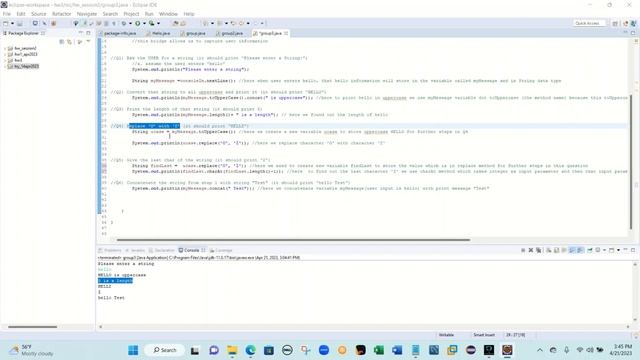Open the Project menu
The height and width of the screenshot is (360, 640).
[131, 14]
